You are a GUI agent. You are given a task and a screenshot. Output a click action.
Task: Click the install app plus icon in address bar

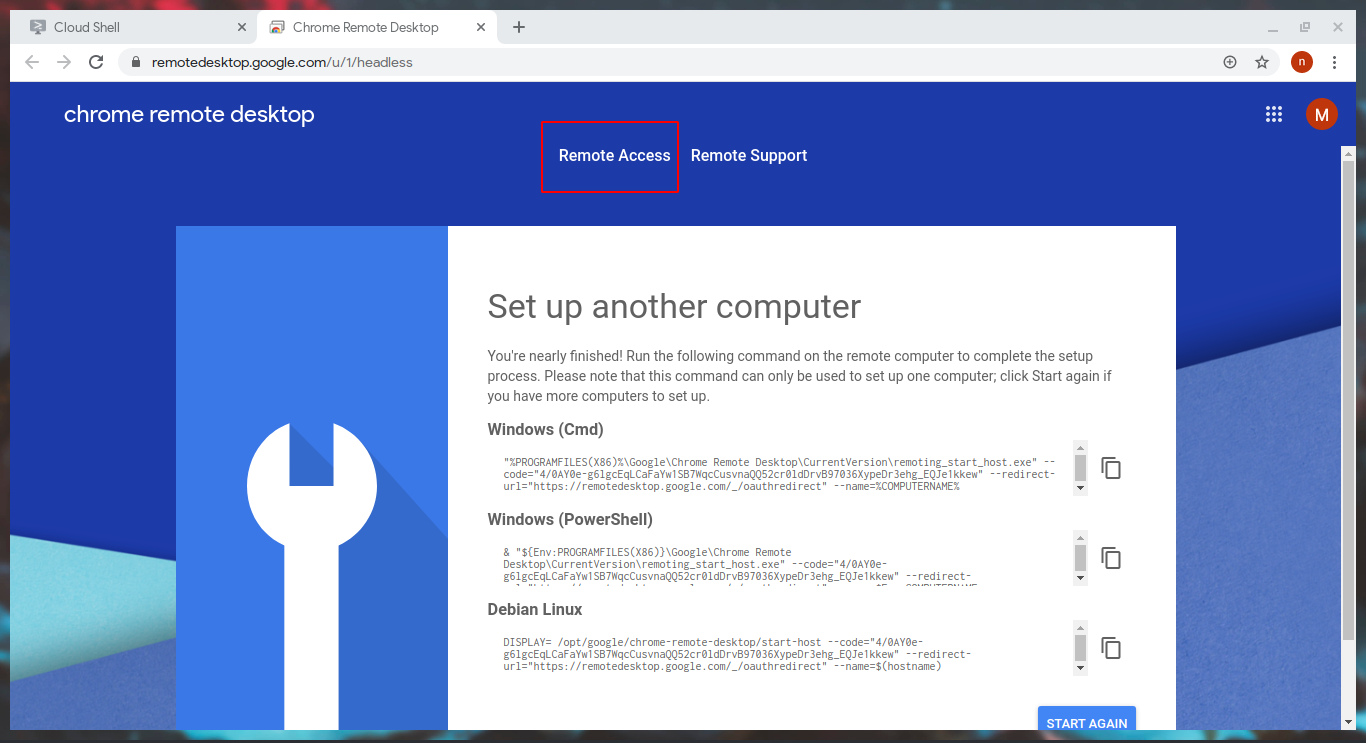pos(1230,62)
